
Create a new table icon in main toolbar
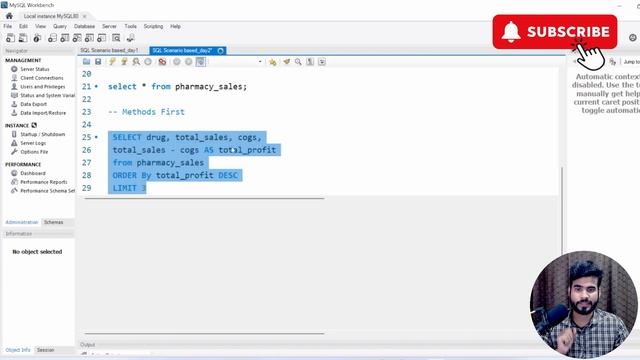point(64,38)
